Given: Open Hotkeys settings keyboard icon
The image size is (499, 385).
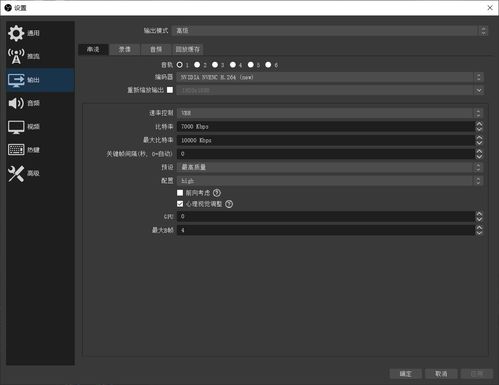Looking at the screenshot, I should tap(16, 150).
